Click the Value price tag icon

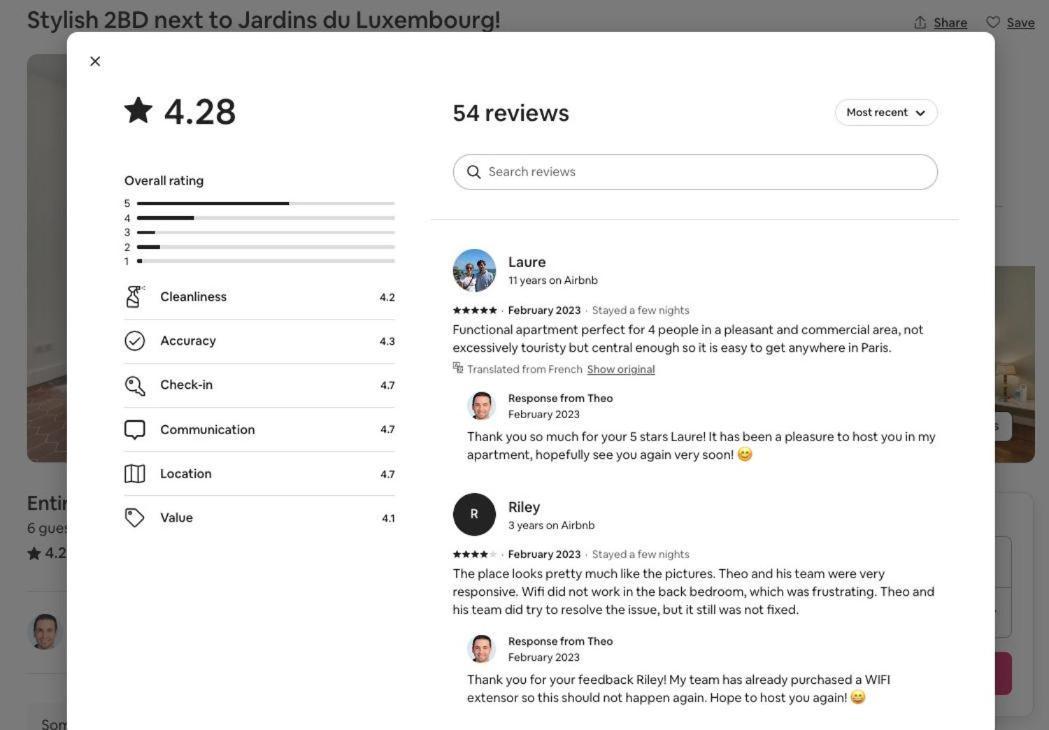point(134,518)
